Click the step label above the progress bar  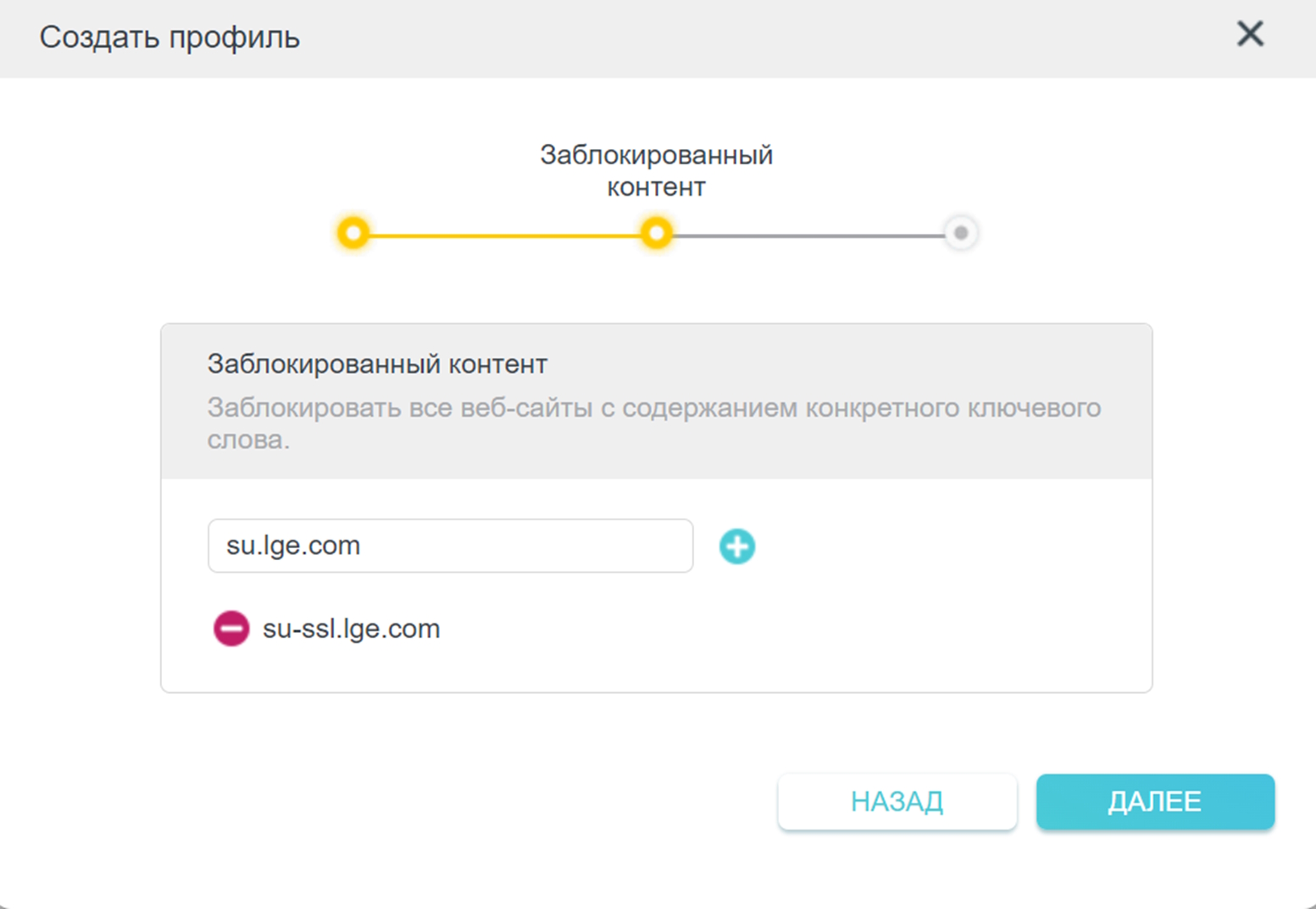(657, 170)
